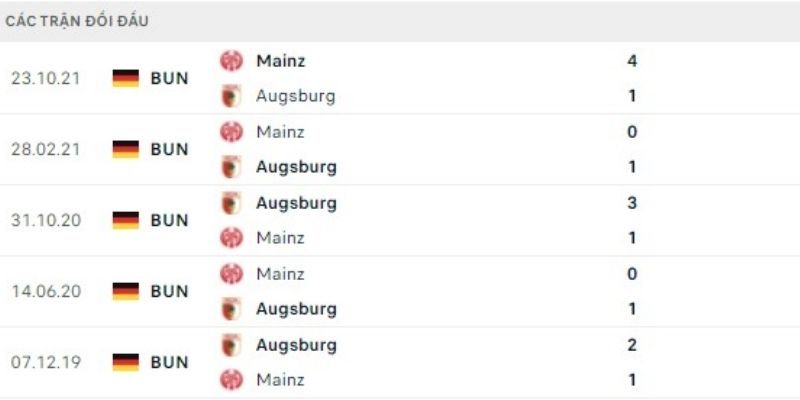Click the Mainz crest in the 07.12.19 match

(231, 380)
